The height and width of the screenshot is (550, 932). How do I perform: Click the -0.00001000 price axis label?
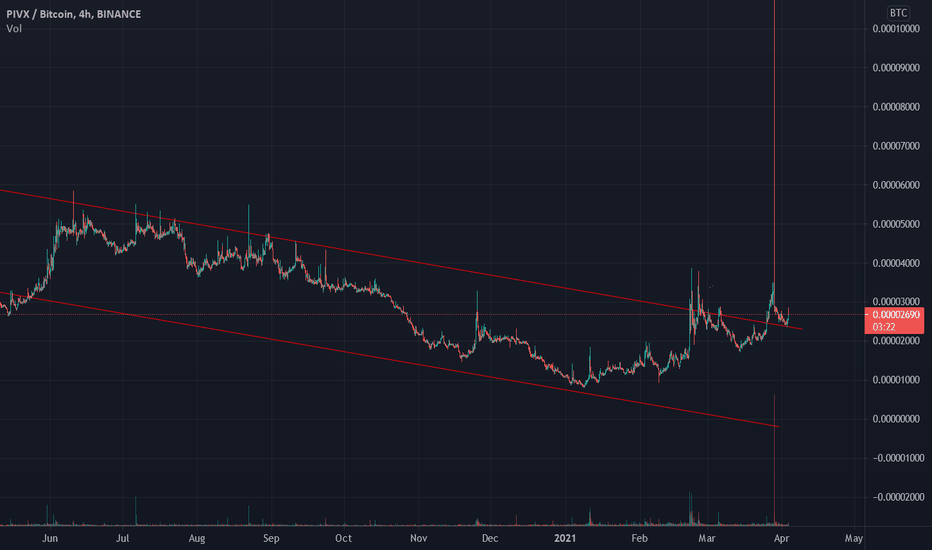tap(896, 458)
